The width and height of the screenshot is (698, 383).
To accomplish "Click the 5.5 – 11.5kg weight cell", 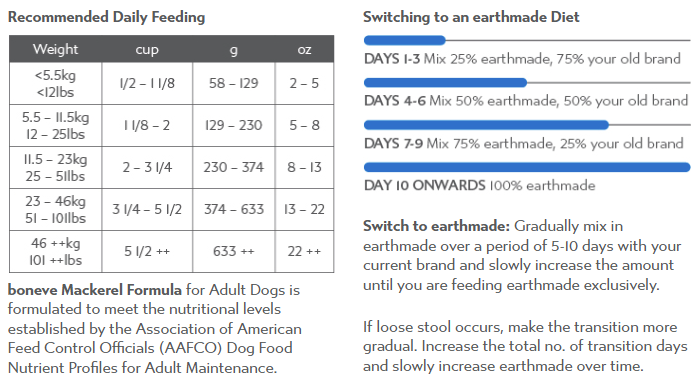I will pos(56,126).
